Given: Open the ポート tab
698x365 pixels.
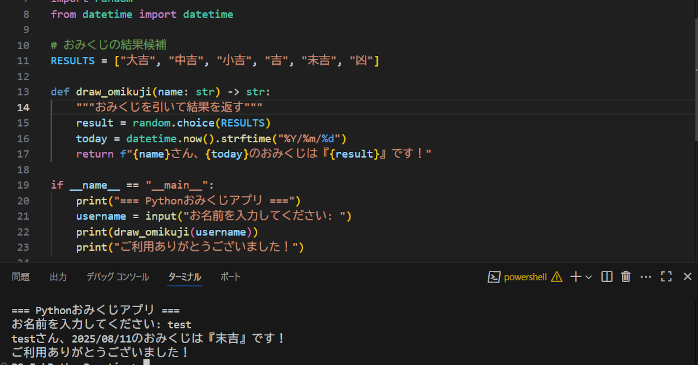Looking at the screenshot, I should click(x=230, y=277).
